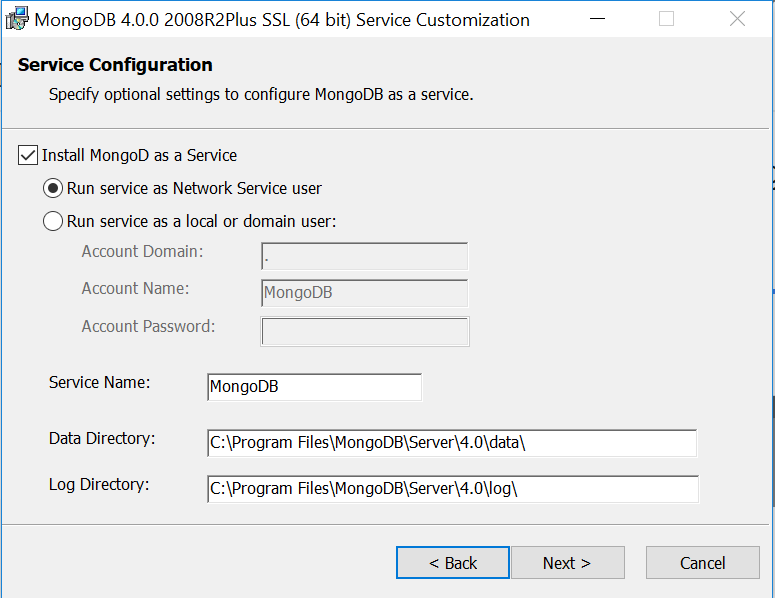Click the disabled maximize window button
The width and height of the screenshot is (775, 598).
[x=667, y=19]
